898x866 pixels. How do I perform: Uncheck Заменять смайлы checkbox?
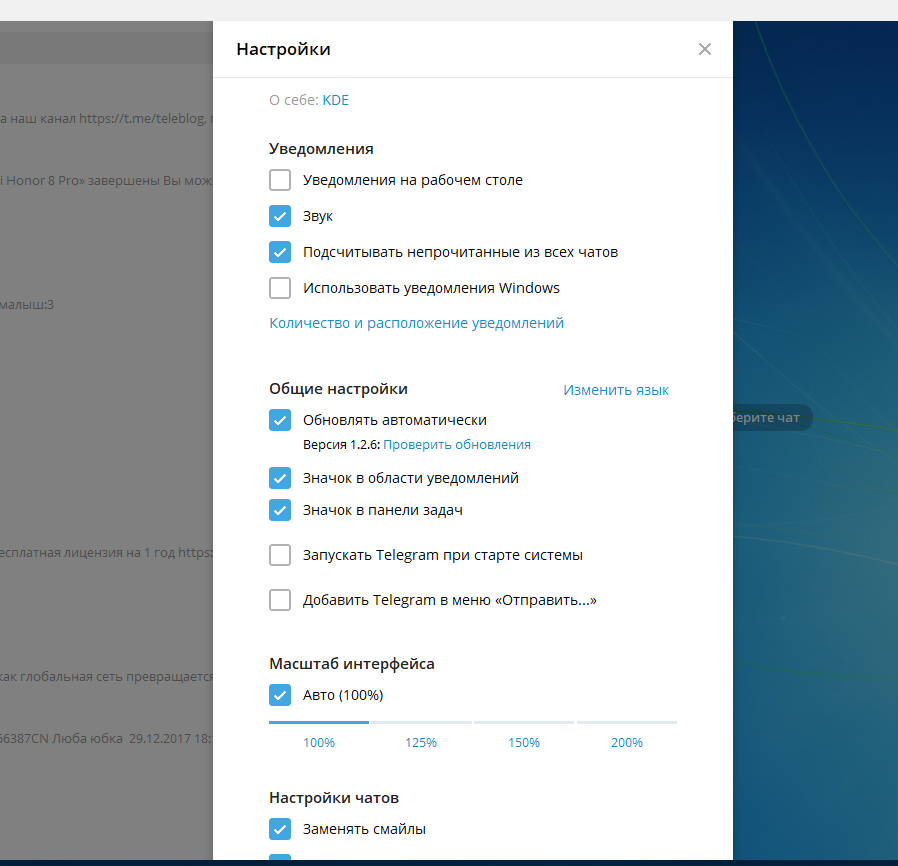[280, 829]
